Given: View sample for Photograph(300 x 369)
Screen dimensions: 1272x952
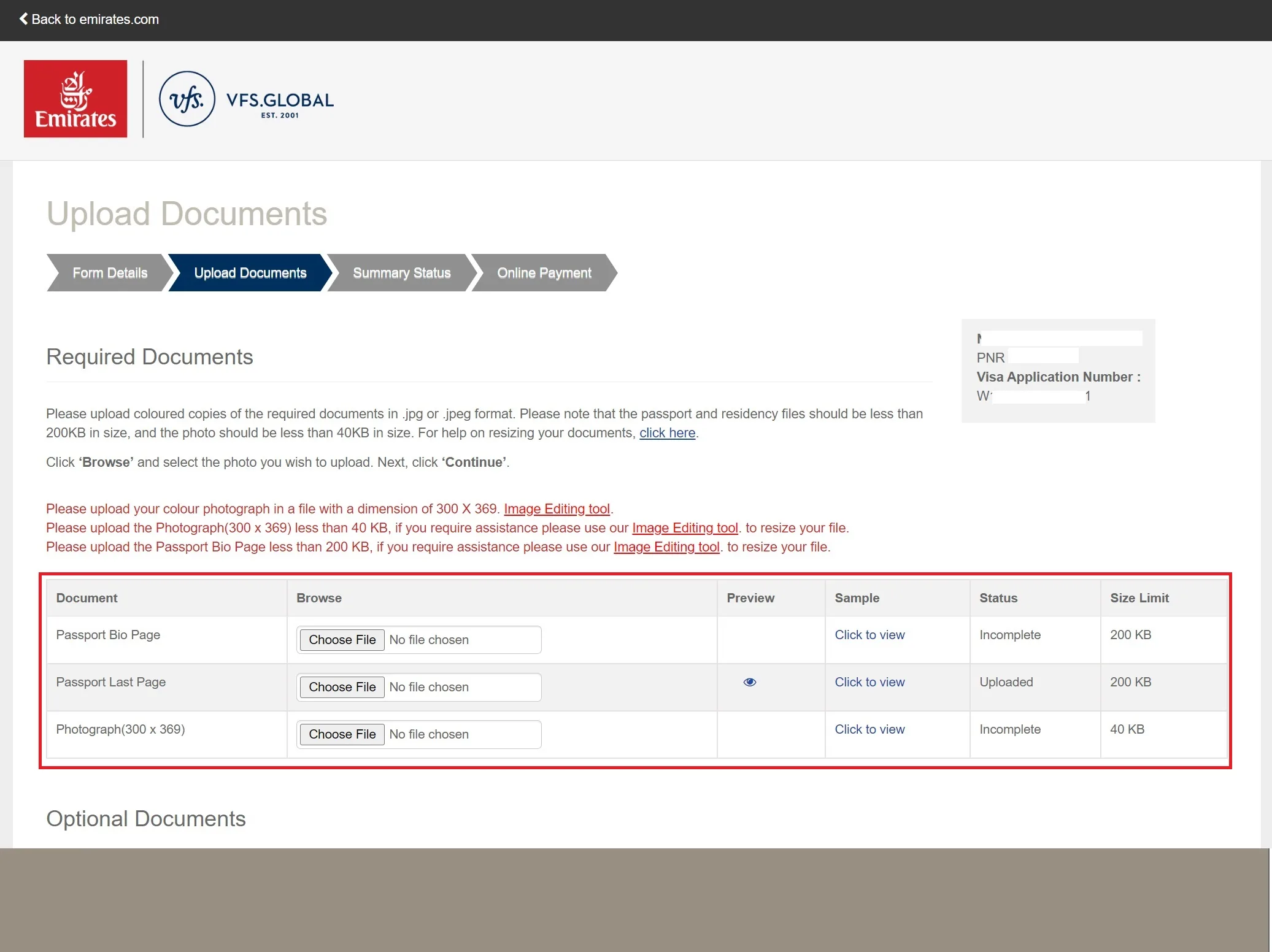Looking at the screenshot, I should click(869, 729).
